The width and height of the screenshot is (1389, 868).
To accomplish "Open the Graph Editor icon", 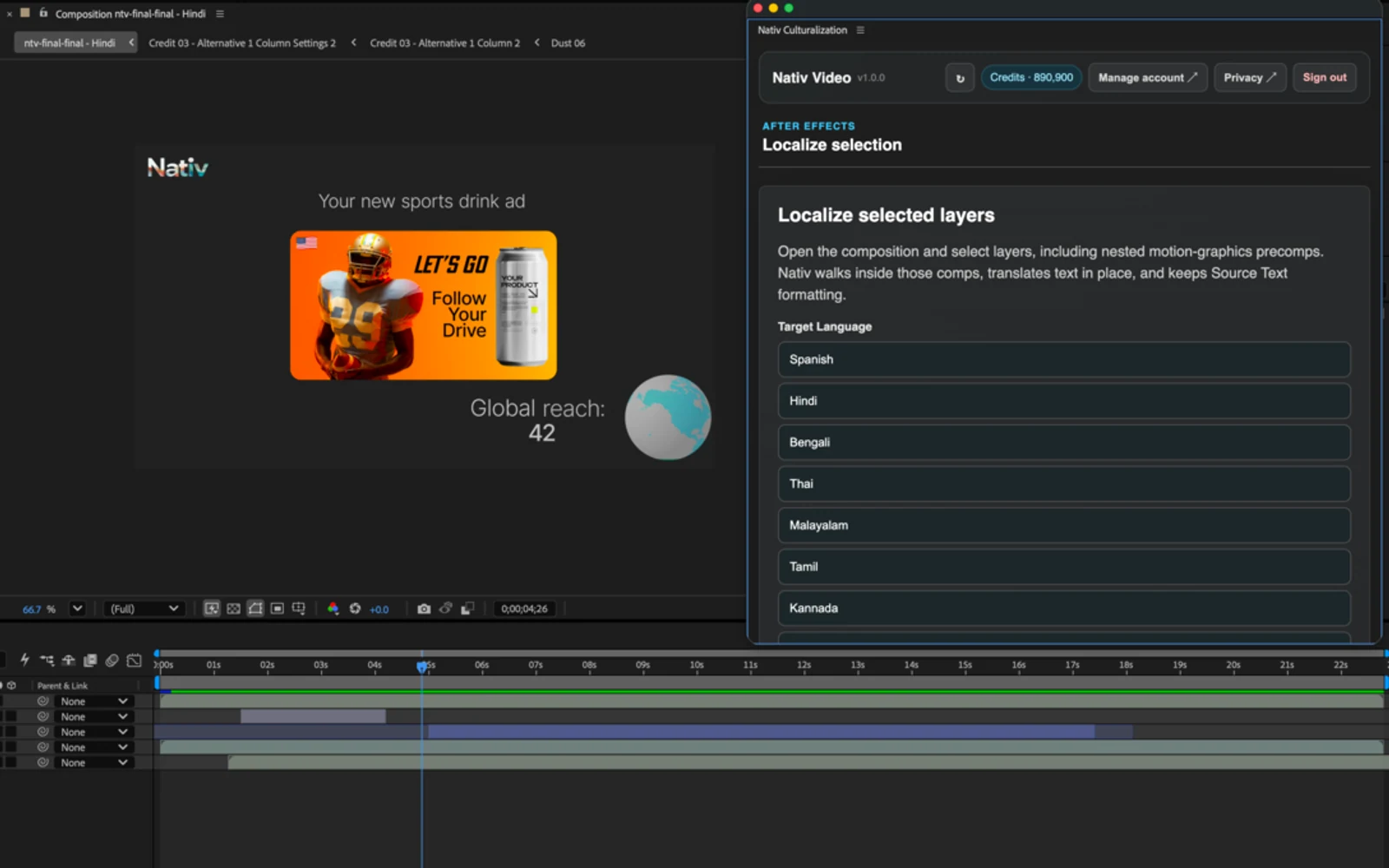I will tap(134, 661).
